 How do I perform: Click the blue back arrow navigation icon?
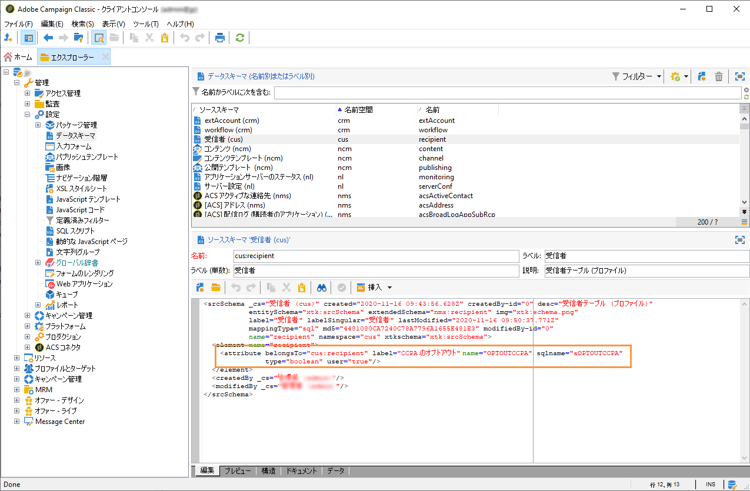pyautogui.click(x=48, y=38)
